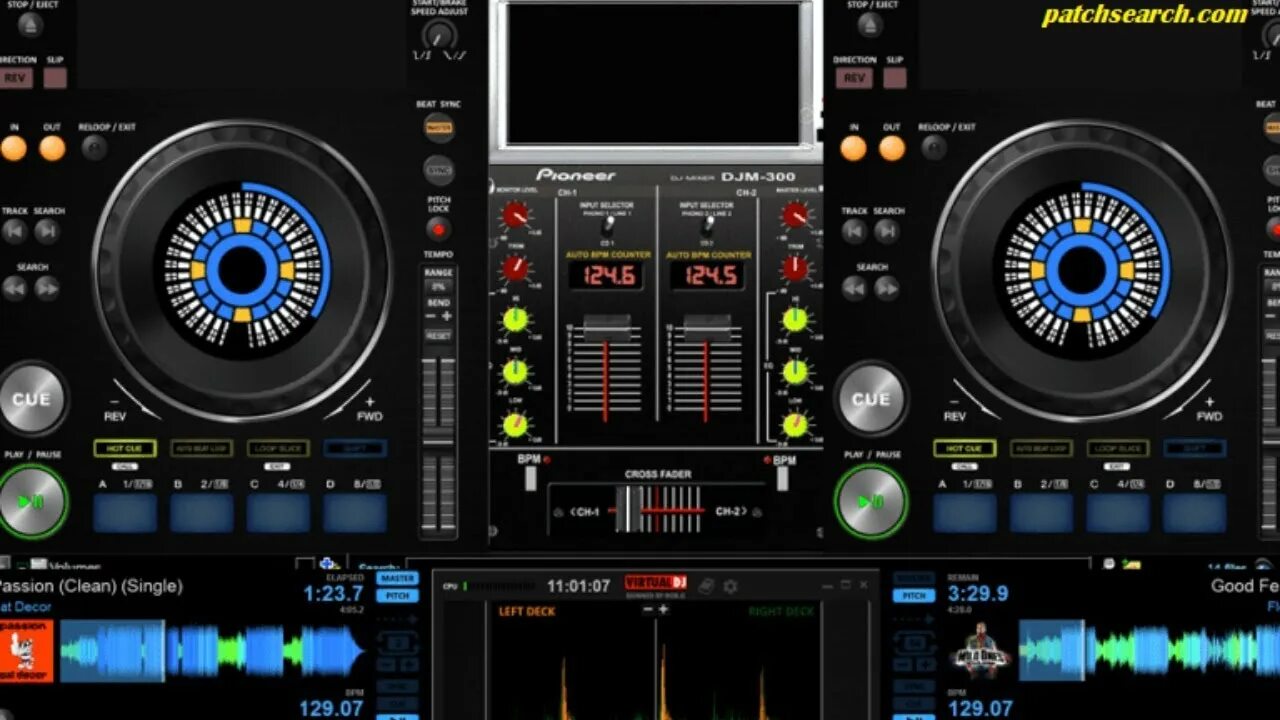Click Reloop/Exit on right deck
Viewport: 1280px width, 720px height.
point(934,148)
